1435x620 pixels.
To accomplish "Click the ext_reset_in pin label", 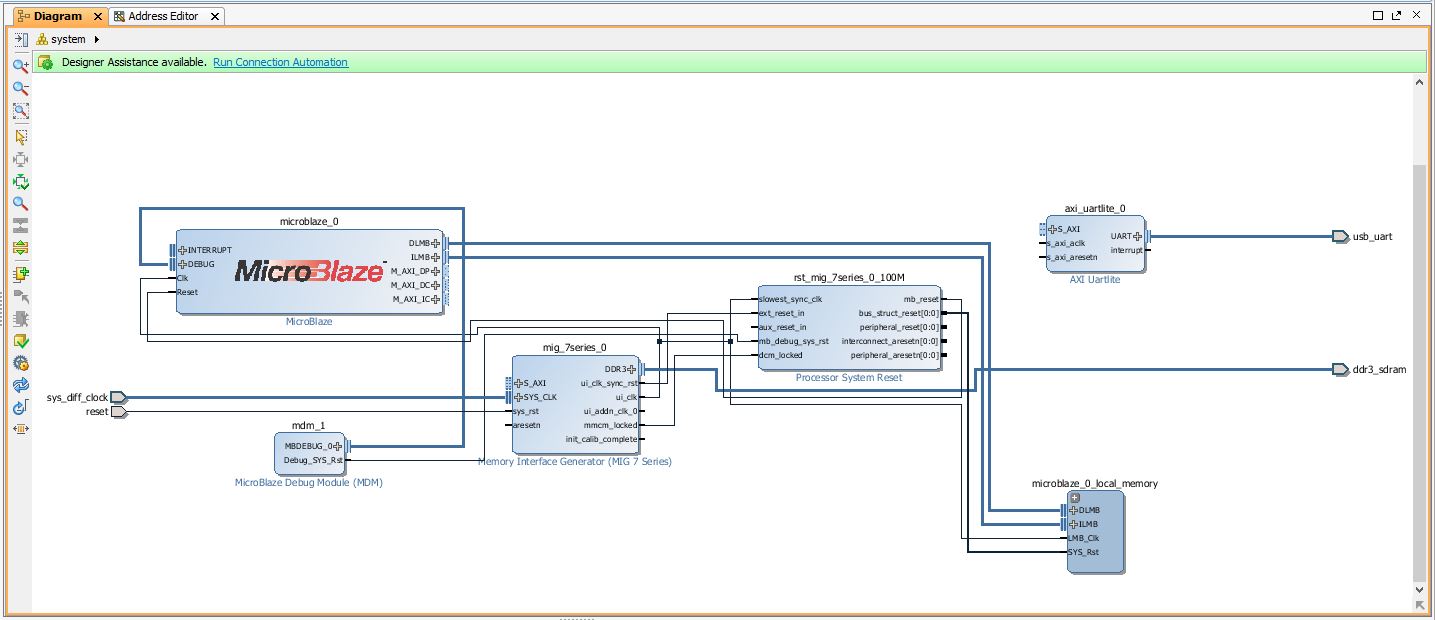I will click(x=782, y=313).
